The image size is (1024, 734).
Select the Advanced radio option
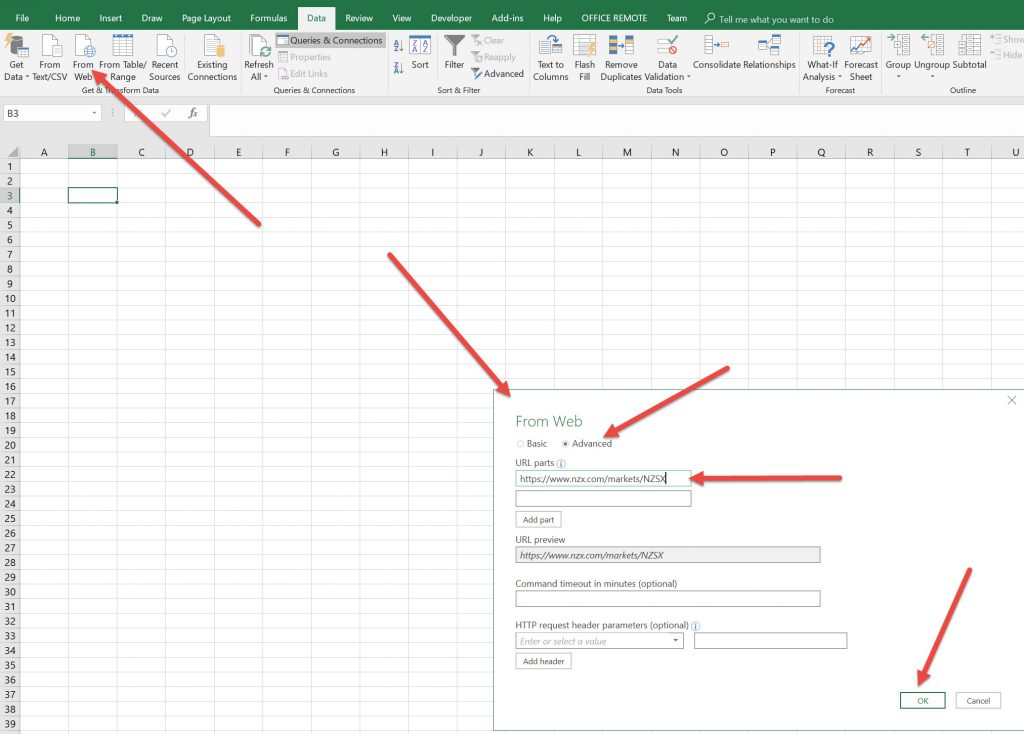(x=566, y=443)
